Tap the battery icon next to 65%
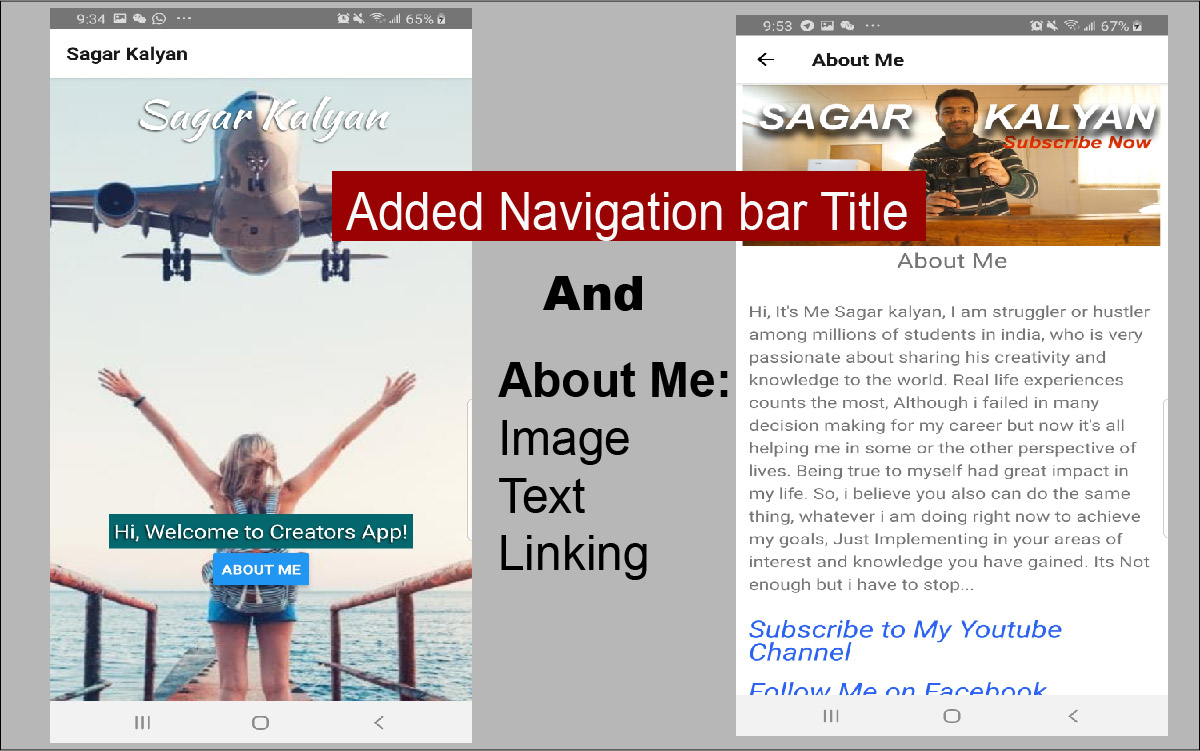Viewport: 1200px width, 751px height. (x=441, y=19)
